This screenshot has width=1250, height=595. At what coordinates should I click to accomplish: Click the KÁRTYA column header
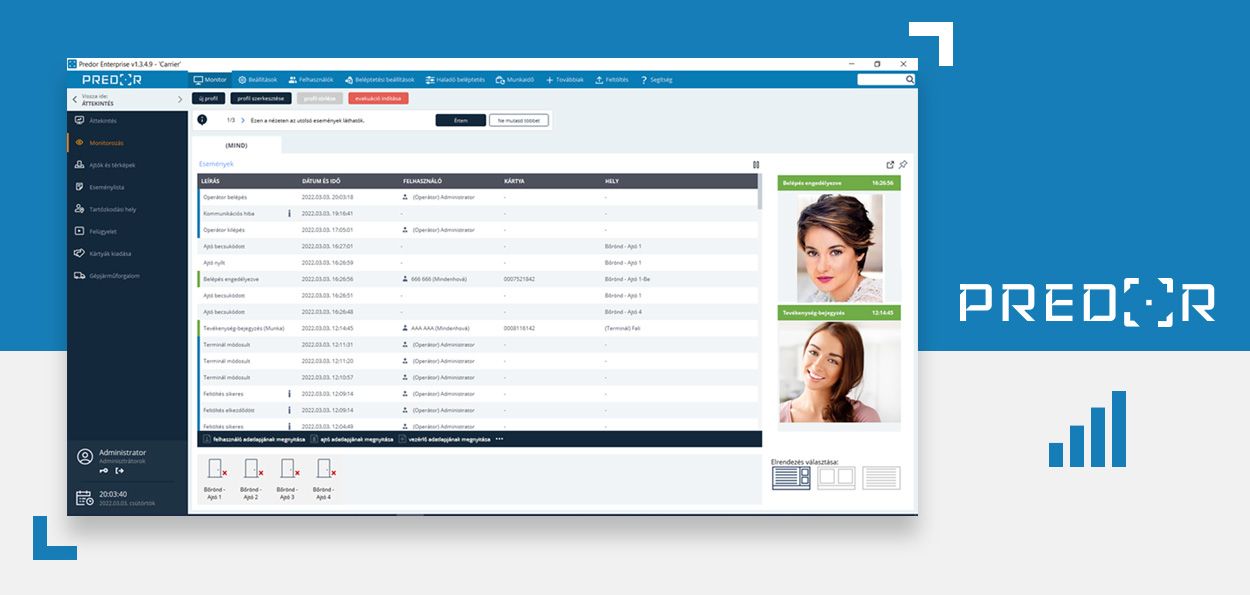pyautogui.click(x=514, y=181)
